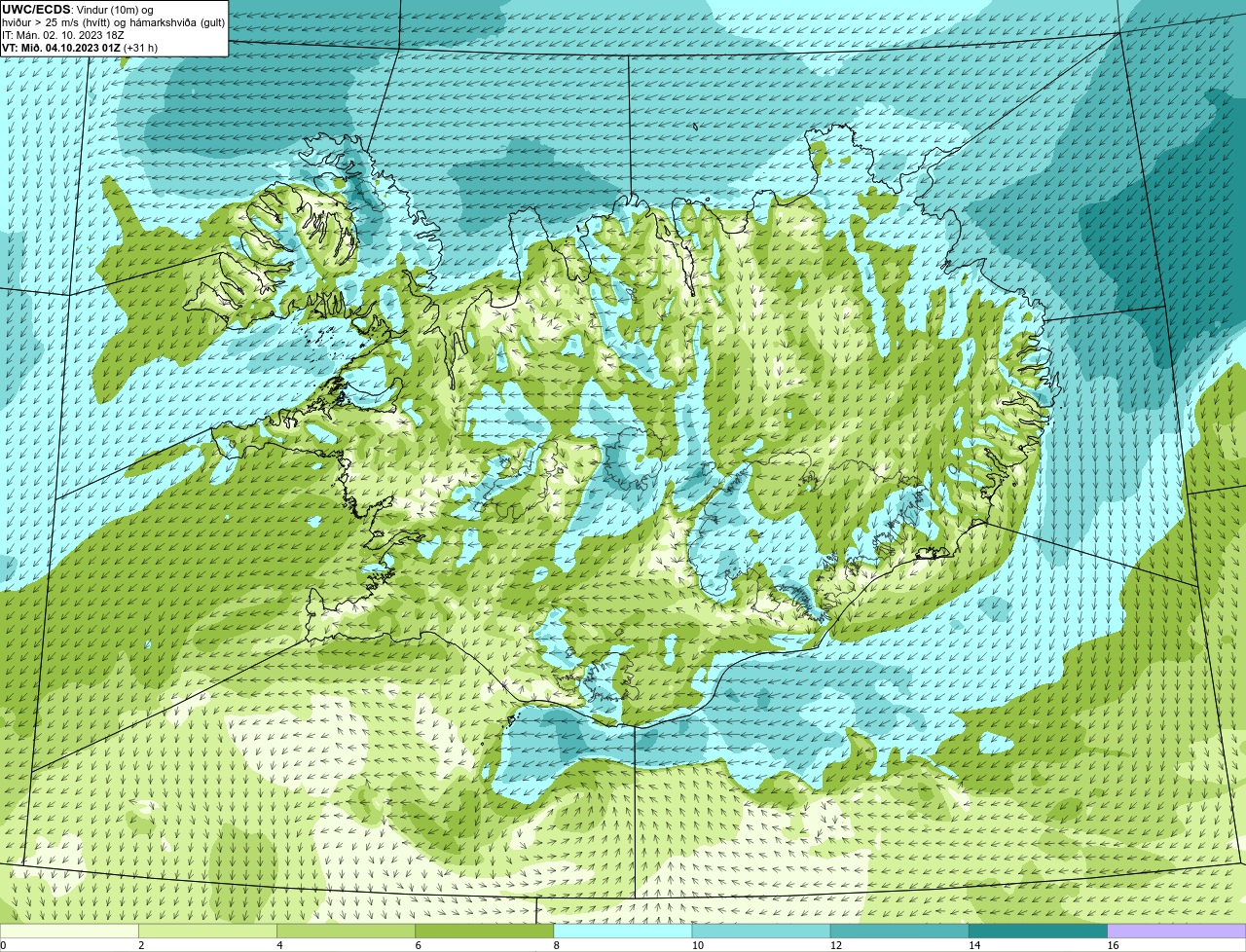
Task: Click the legend scale label '6'
Action: [x=418, y=945]
